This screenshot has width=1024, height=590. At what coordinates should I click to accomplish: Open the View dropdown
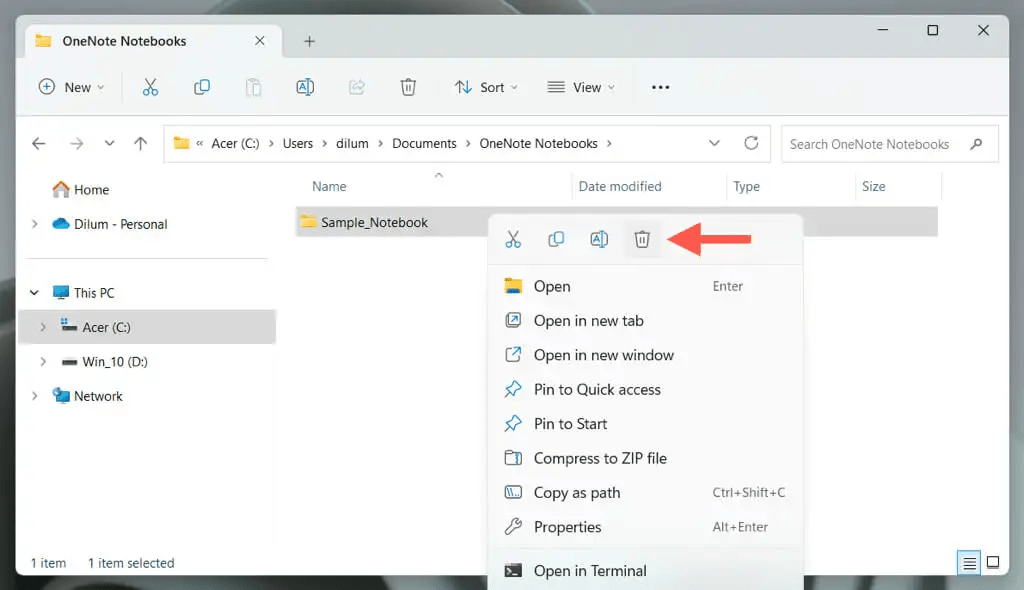[581, 87]
